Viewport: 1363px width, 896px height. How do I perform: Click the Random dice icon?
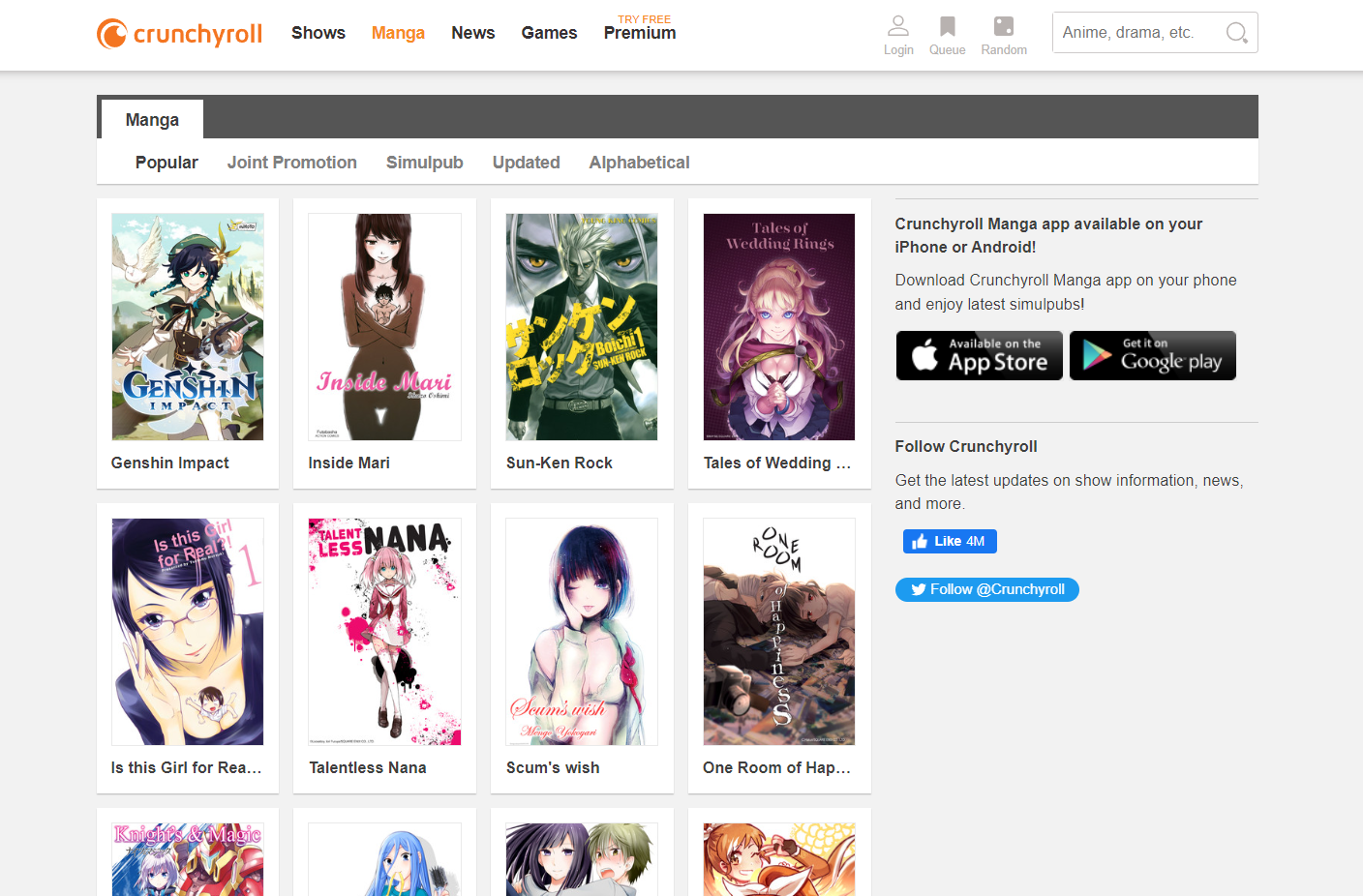pyautogui.click(x=1004, y=26)
